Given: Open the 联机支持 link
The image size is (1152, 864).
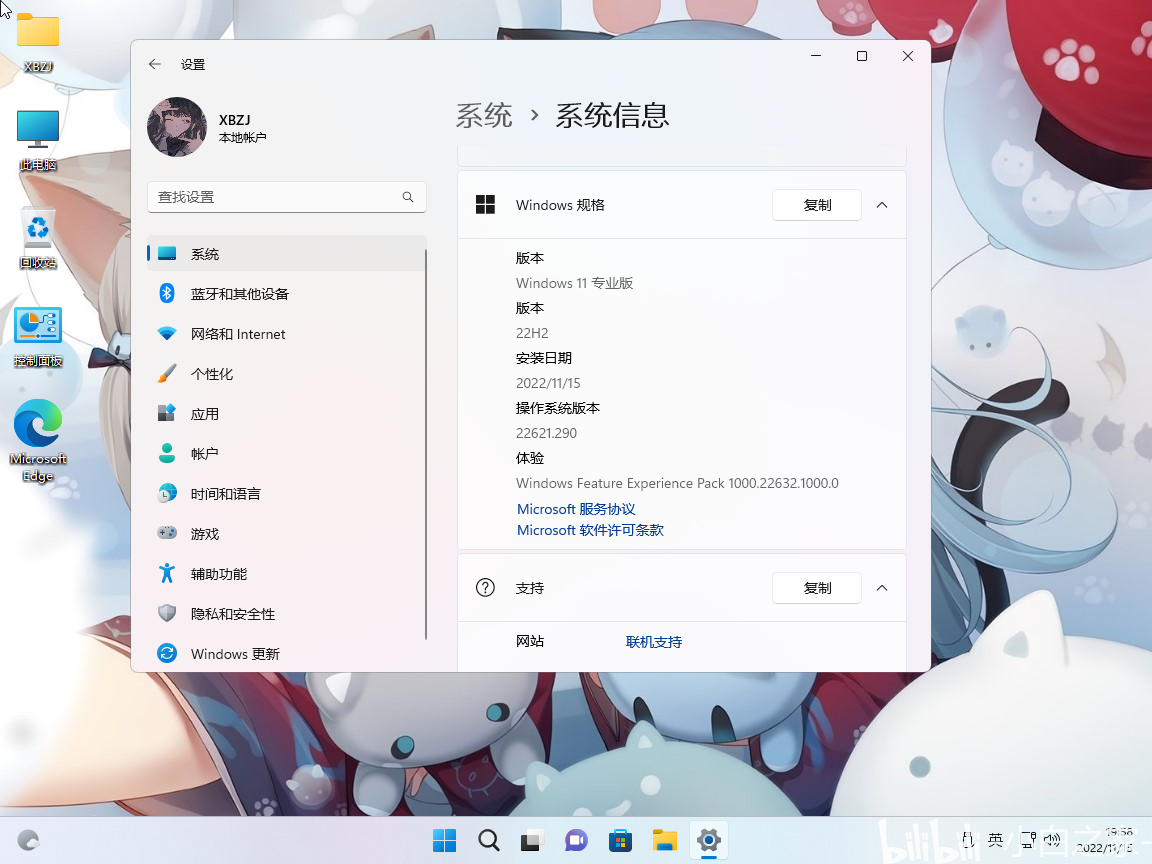Looking at the screenshot, I should (x=653, y=642).
